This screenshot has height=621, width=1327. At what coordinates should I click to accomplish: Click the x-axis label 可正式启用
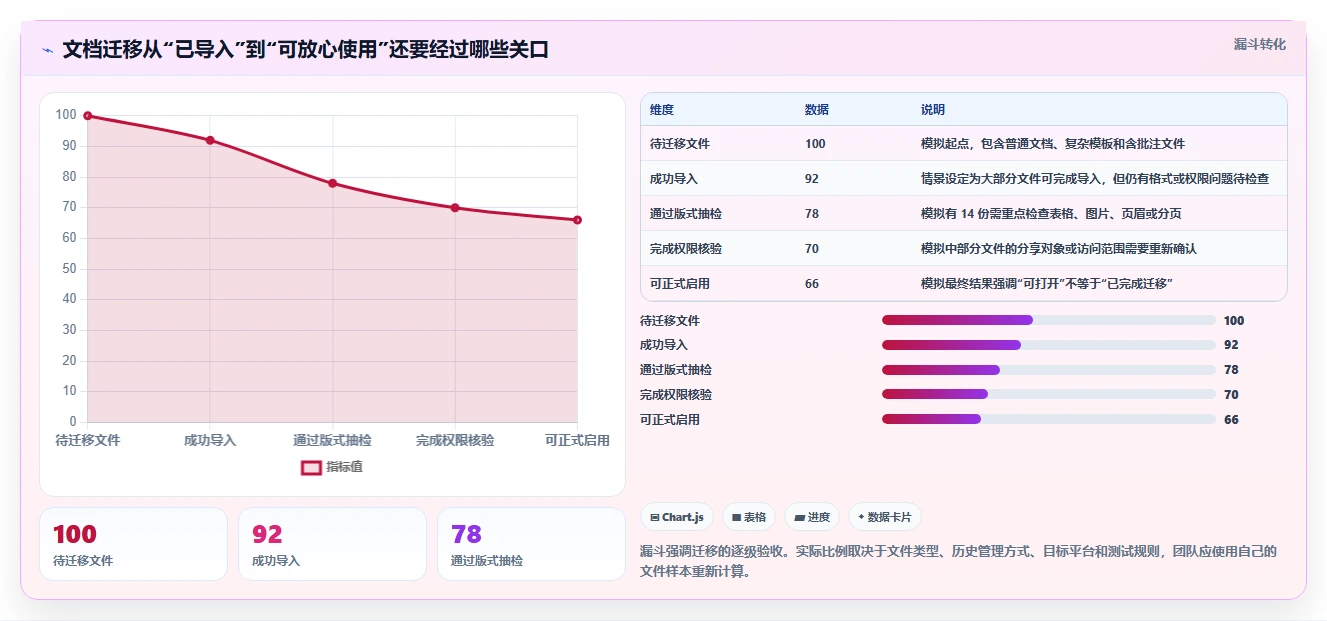pyautogui.click(x=577, y=441)
